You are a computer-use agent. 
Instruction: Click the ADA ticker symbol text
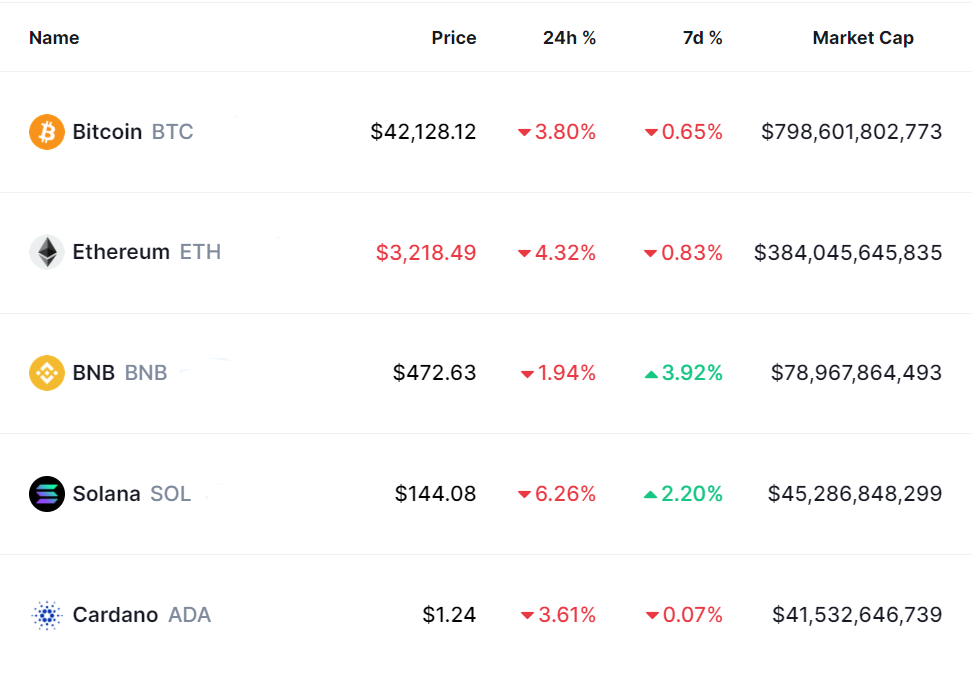[189, 615]
